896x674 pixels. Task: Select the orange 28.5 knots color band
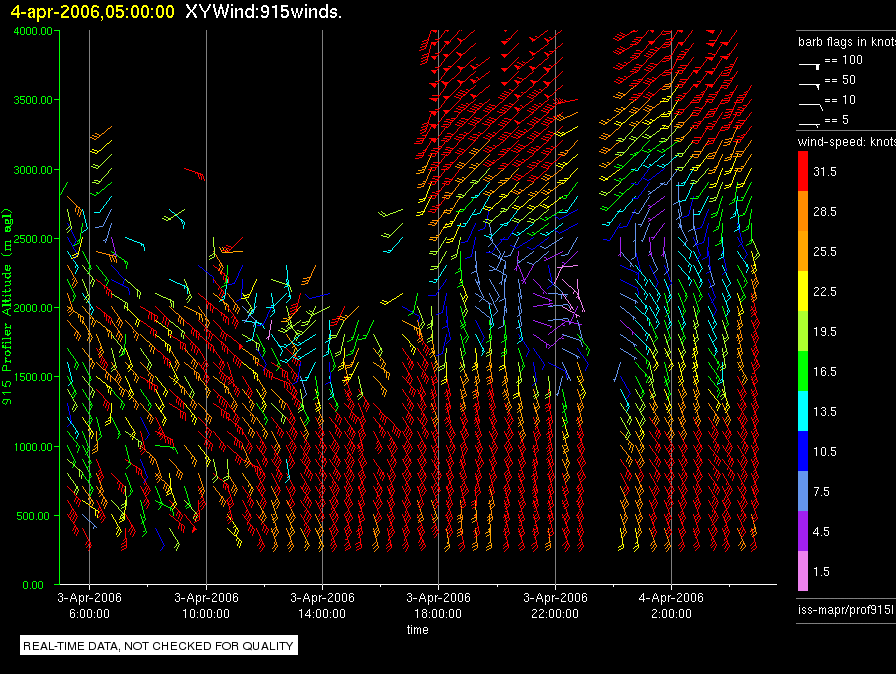[803, 212]
